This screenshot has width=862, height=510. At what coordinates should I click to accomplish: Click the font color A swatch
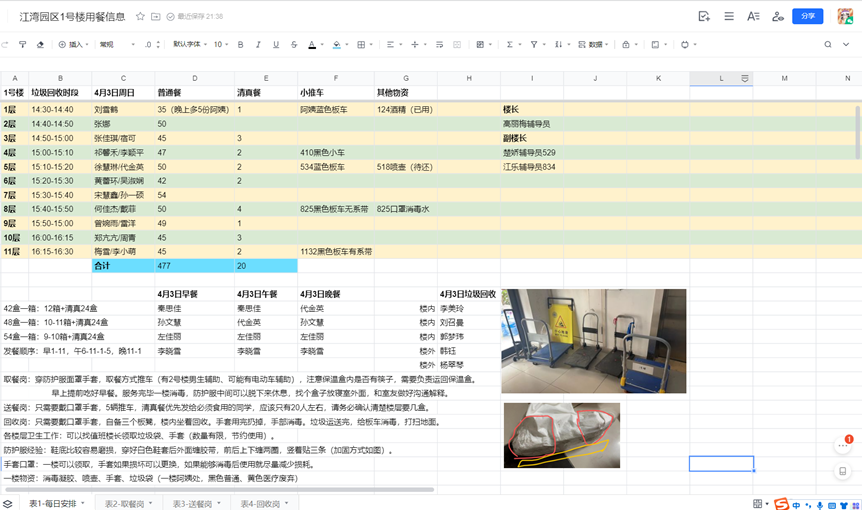(311, 45)
